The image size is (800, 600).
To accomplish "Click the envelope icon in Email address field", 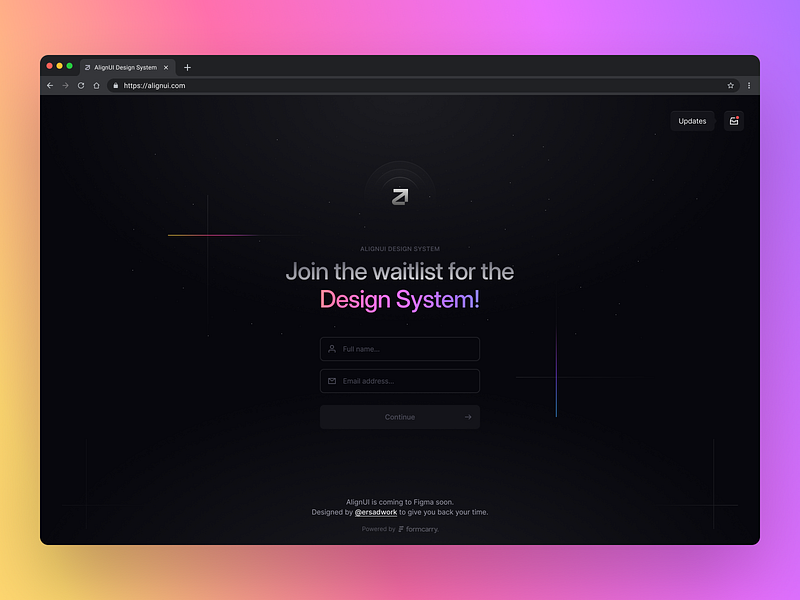I will [x=331, y=381].
